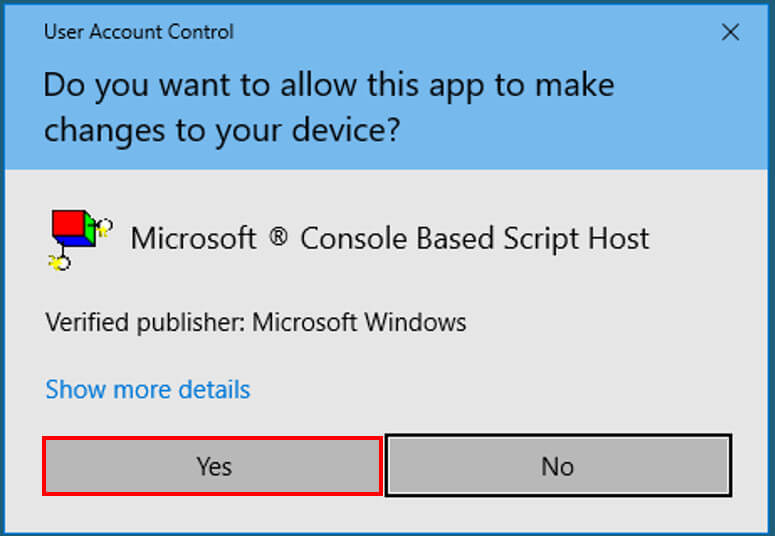Click the "Do you want to allow" heading line

coord(328,85)
